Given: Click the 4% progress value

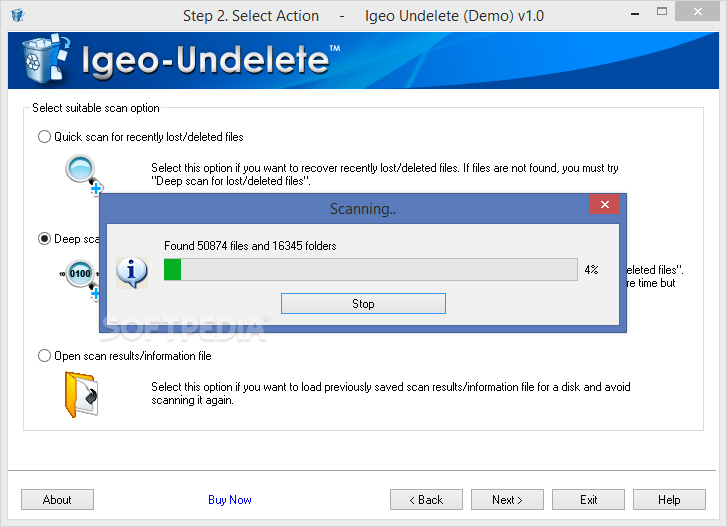Looking at the screenshot, I should tap(592, 269).
